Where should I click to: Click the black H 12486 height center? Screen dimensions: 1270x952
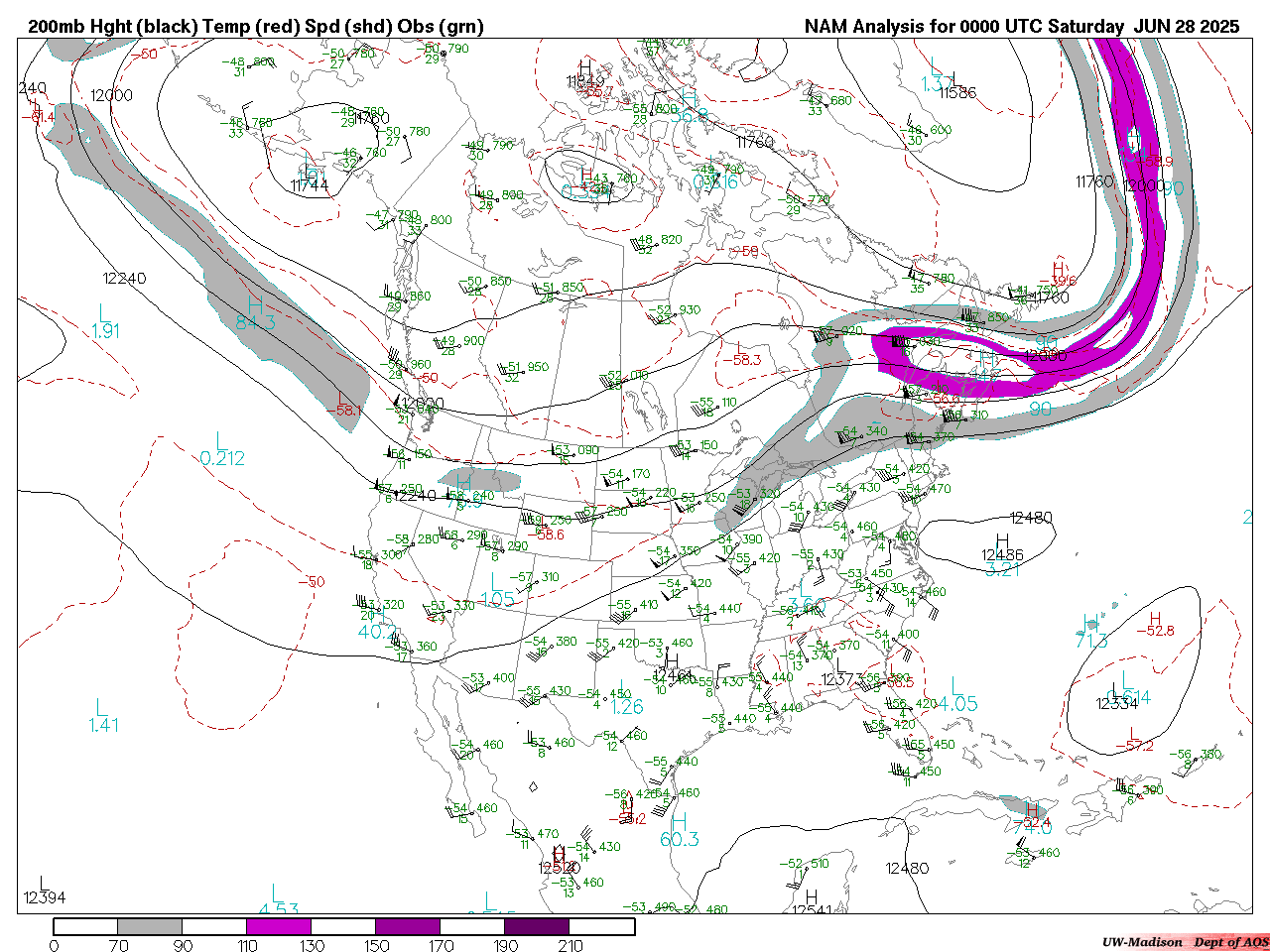coord(1002,546)
